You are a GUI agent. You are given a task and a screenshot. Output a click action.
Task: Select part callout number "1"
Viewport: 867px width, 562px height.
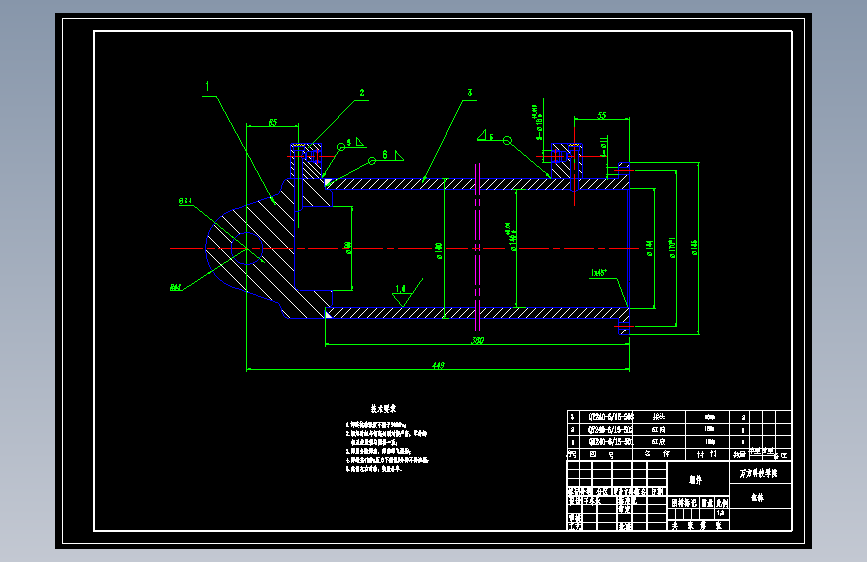(x=207, y=86)
